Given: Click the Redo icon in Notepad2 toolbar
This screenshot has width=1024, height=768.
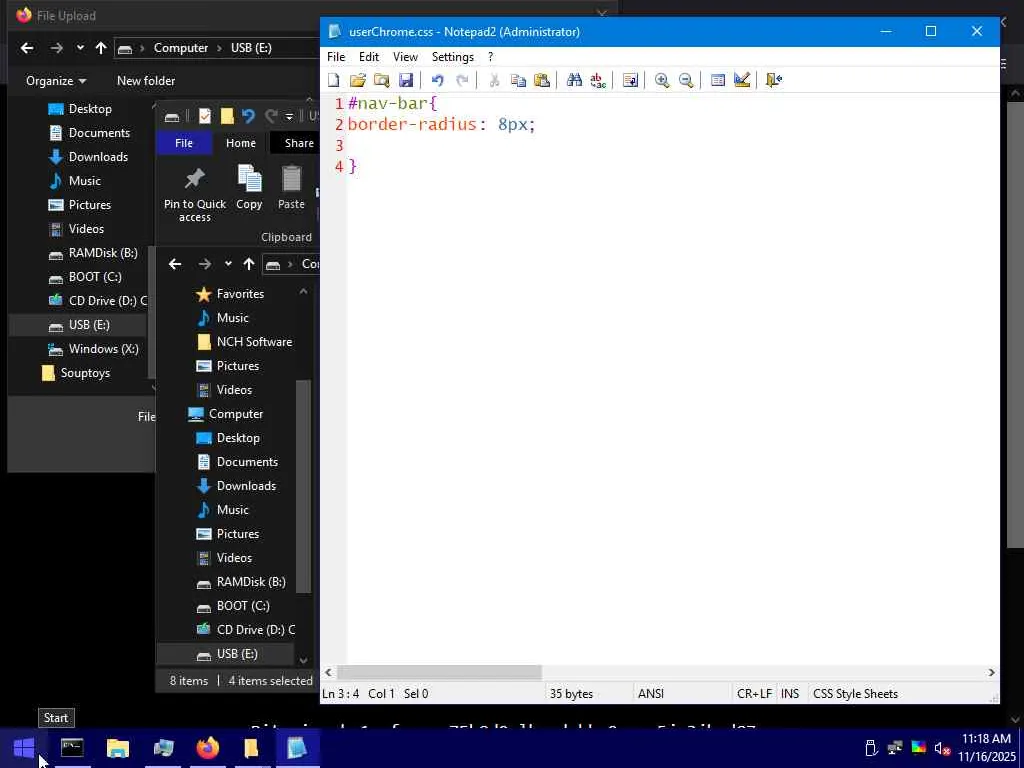Looking at the screenshot, I should (462, 80).
